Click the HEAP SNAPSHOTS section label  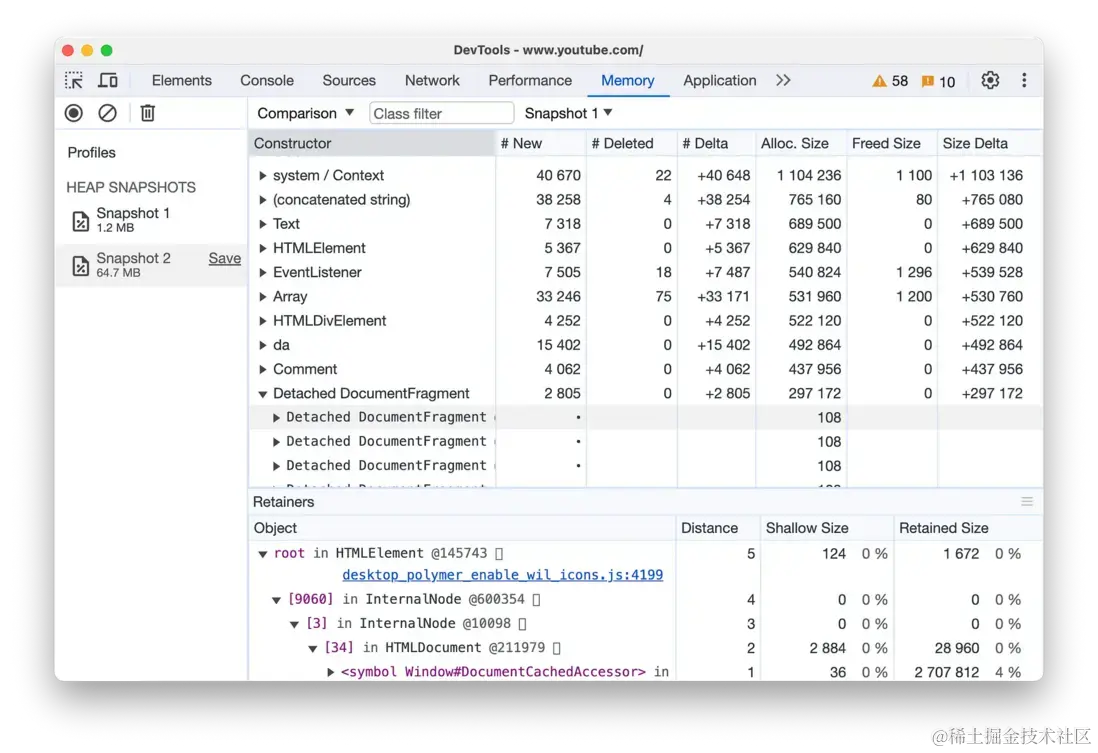[131, 188]
